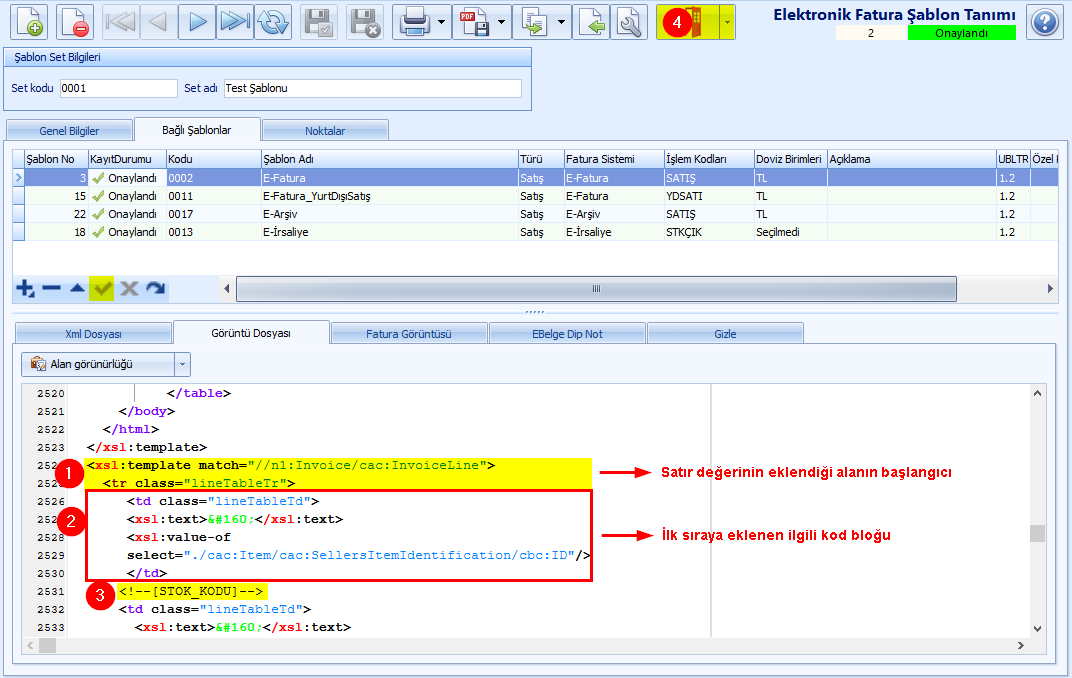Open dropdown arrow beside exit button

pos(727,22)
